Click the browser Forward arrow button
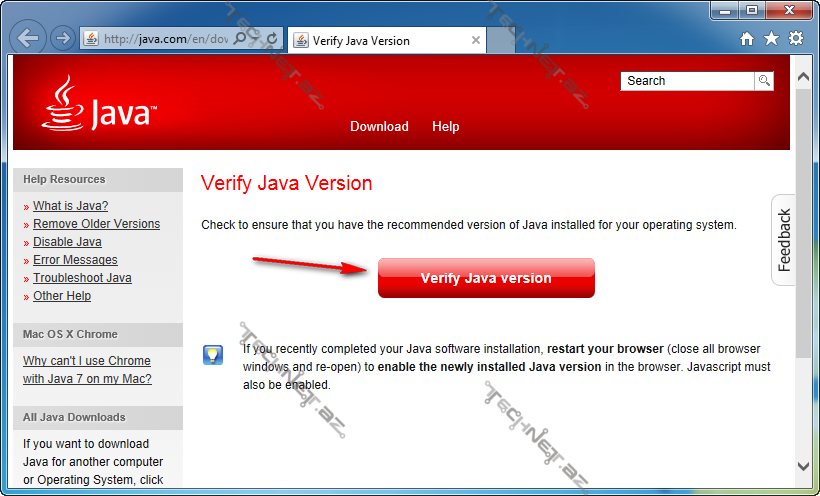Viewport: 820px width, 496px height. tap(62, 39)
